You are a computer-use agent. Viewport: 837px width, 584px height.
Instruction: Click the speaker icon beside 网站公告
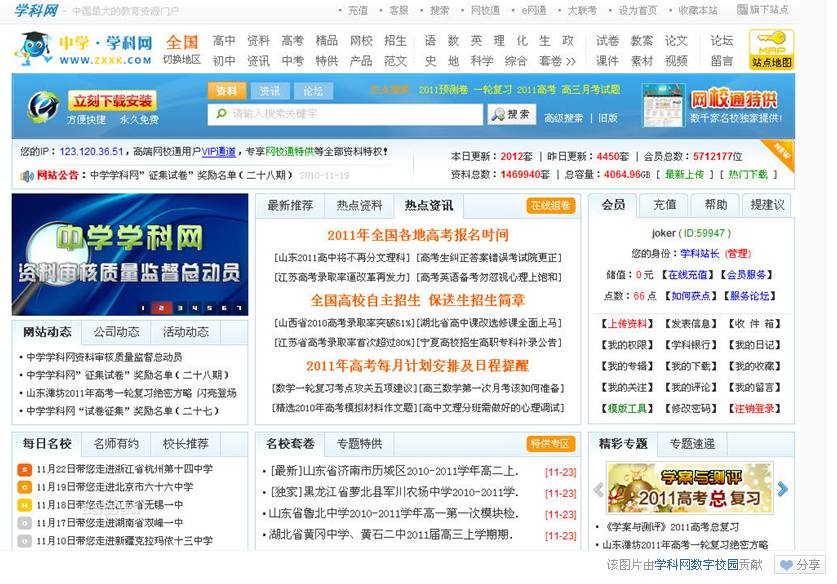click(x=27, y=176)
